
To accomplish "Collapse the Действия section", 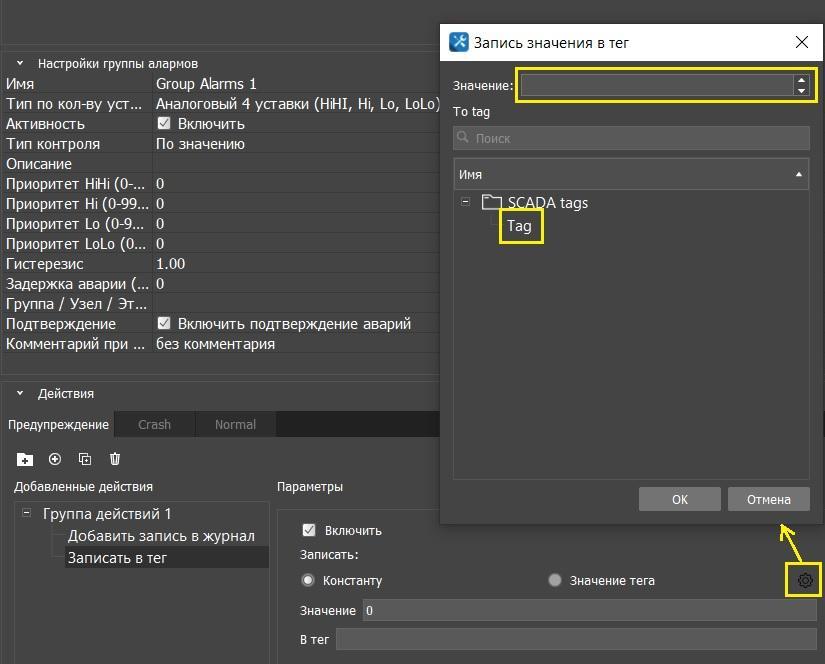I will pos(20,394).
